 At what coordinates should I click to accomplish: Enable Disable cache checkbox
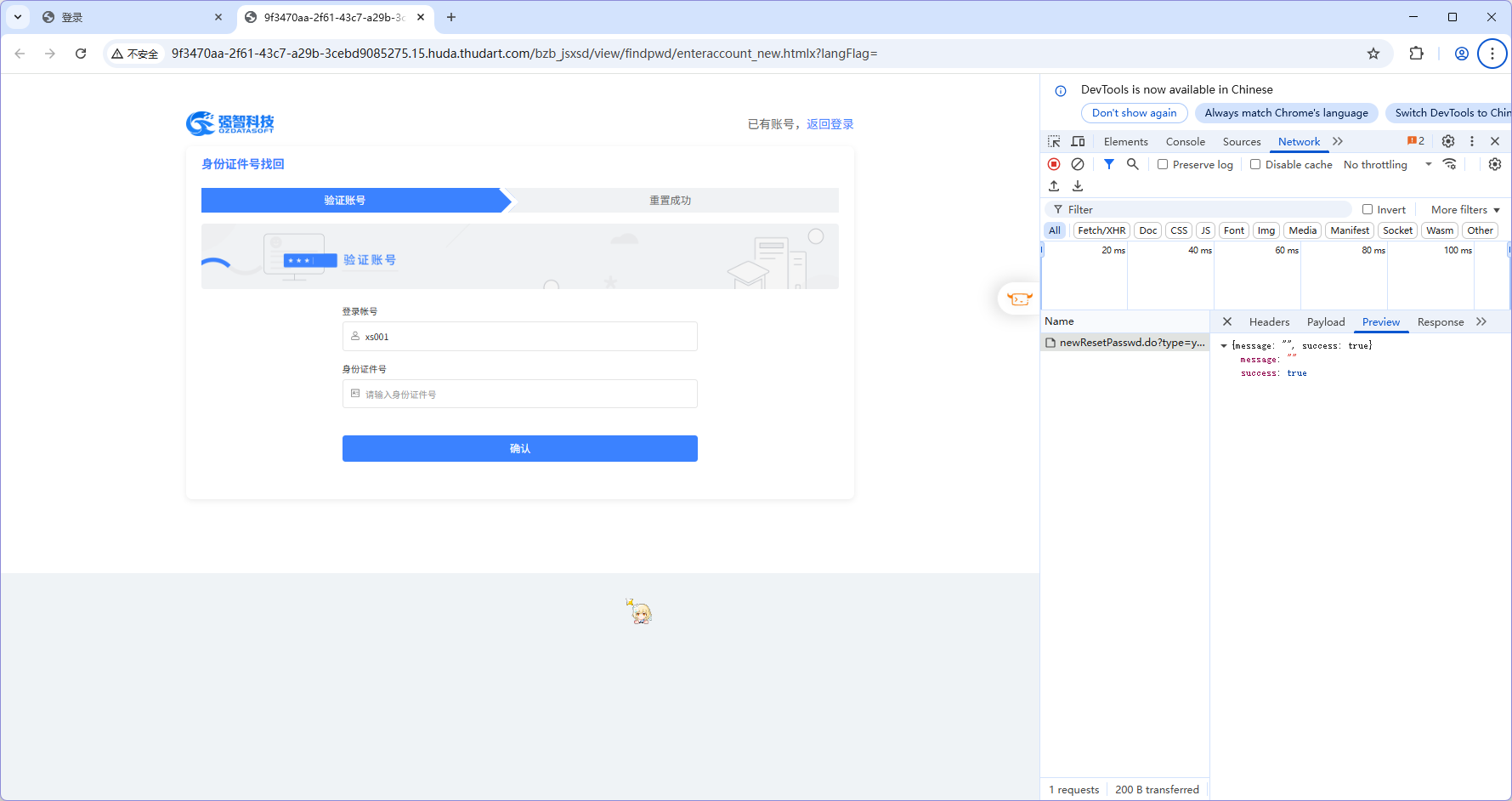click(1255, 164)
